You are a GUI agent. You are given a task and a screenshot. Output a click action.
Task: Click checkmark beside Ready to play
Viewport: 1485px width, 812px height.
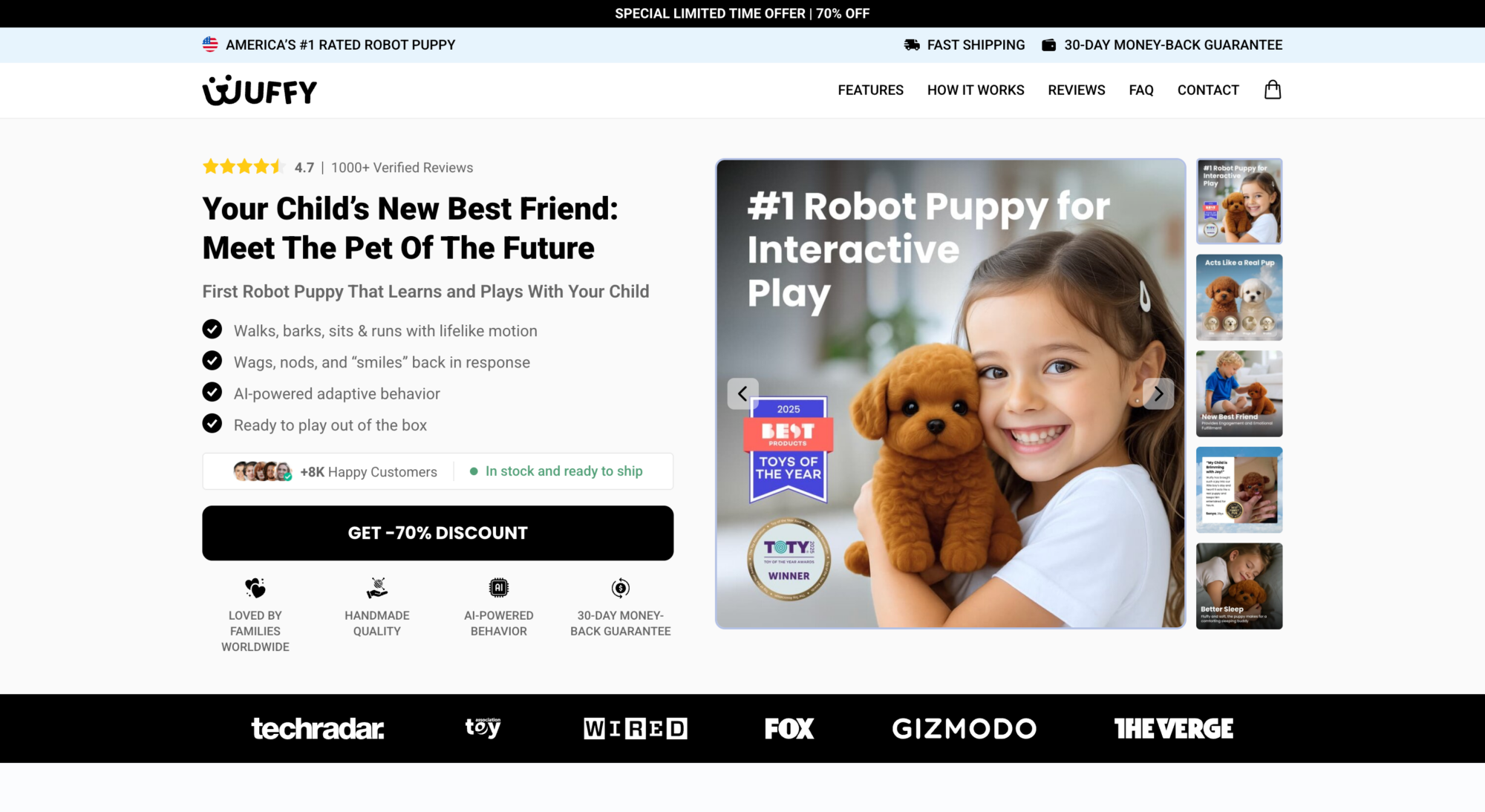tap(212, 423)
